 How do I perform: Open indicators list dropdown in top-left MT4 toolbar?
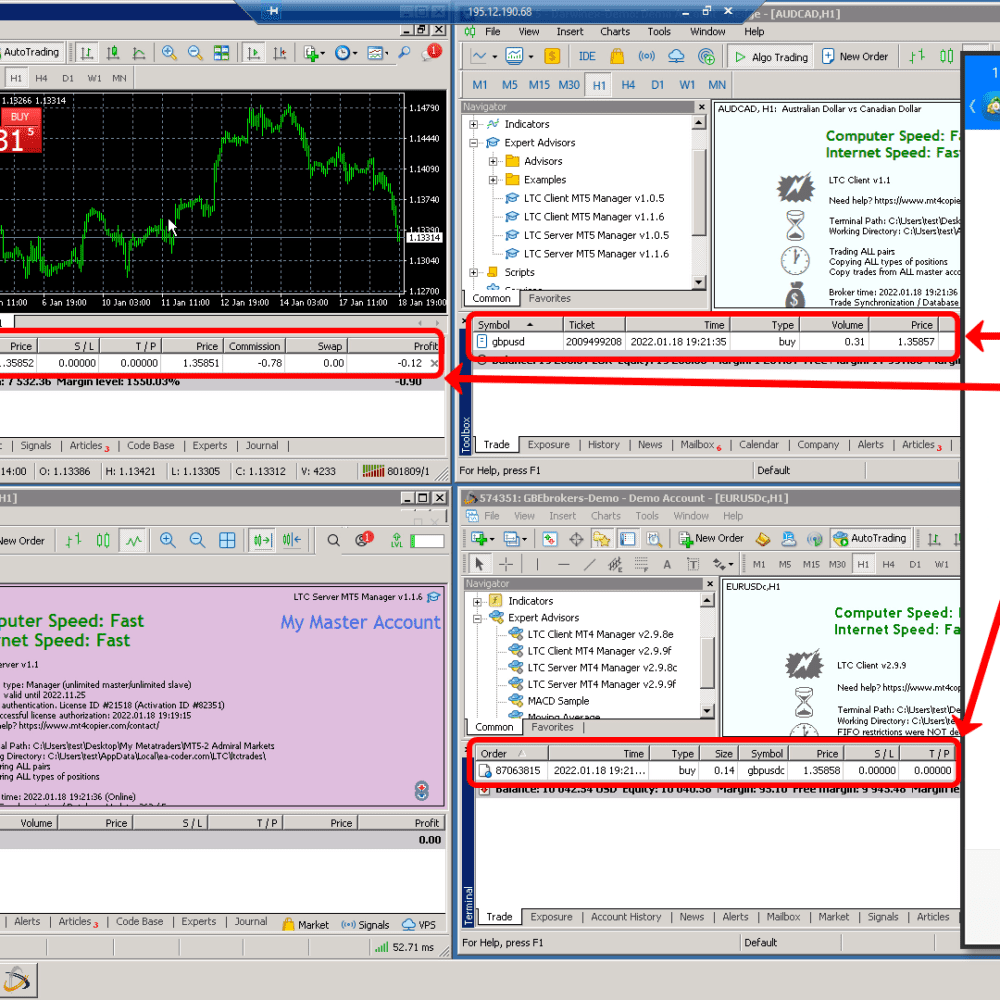pyautogui.click(x=314, y=53)
